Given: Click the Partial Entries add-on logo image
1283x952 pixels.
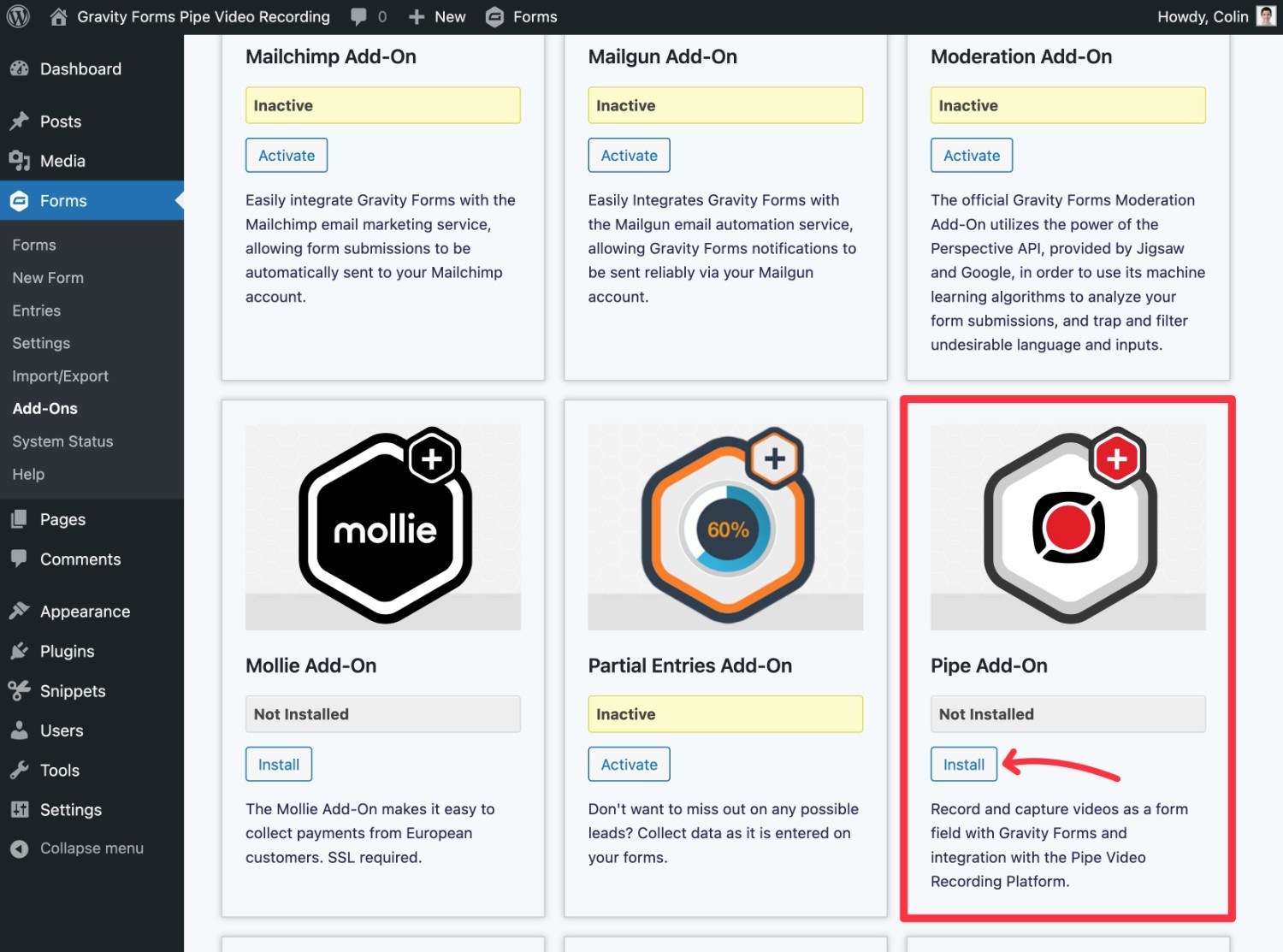Looking at the screenshot, I should coord(725,527).
